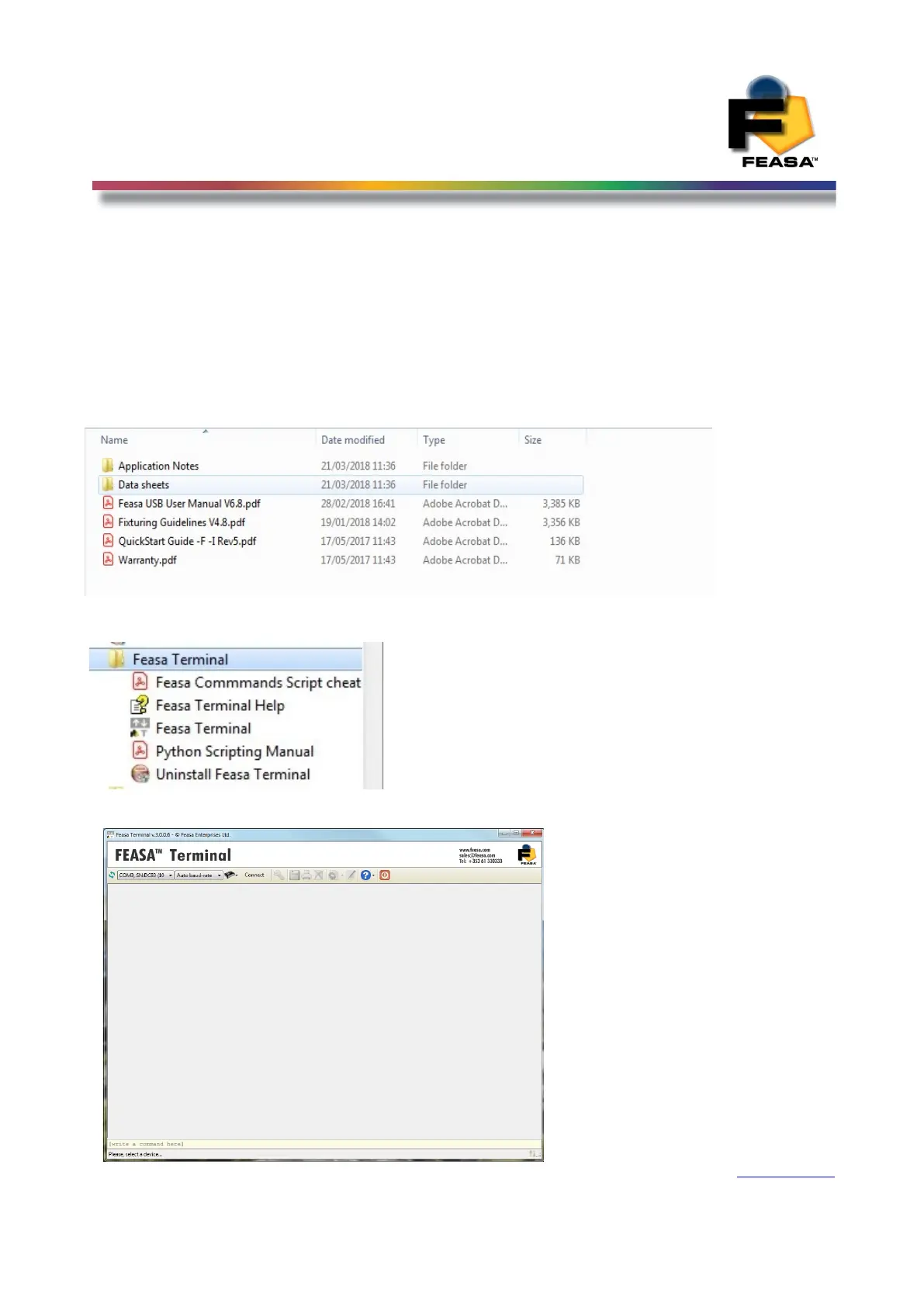
Task: Click the save floppy disk toolbar icon
Action: click(295, 875)
